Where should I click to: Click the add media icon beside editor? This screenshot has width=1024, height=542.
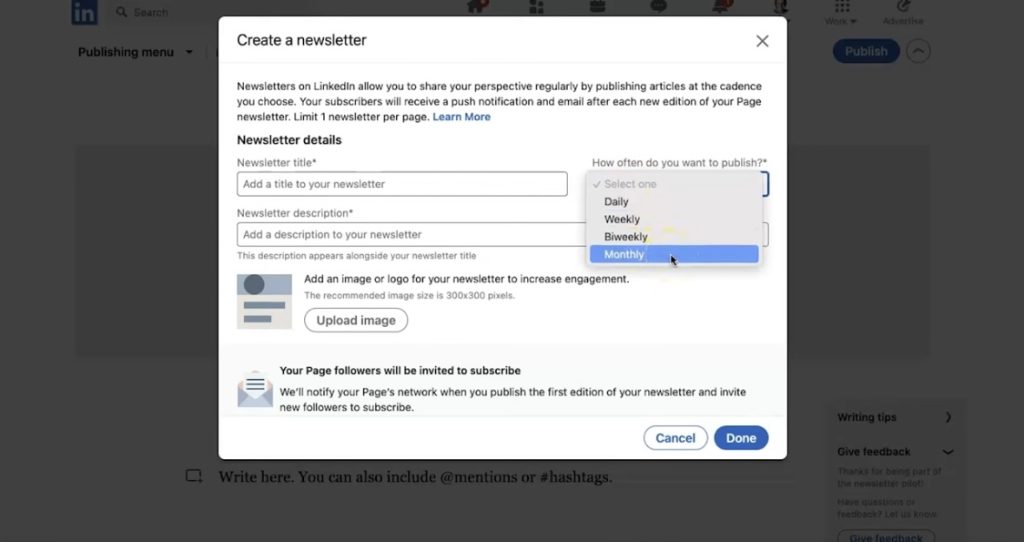point(194,477)
